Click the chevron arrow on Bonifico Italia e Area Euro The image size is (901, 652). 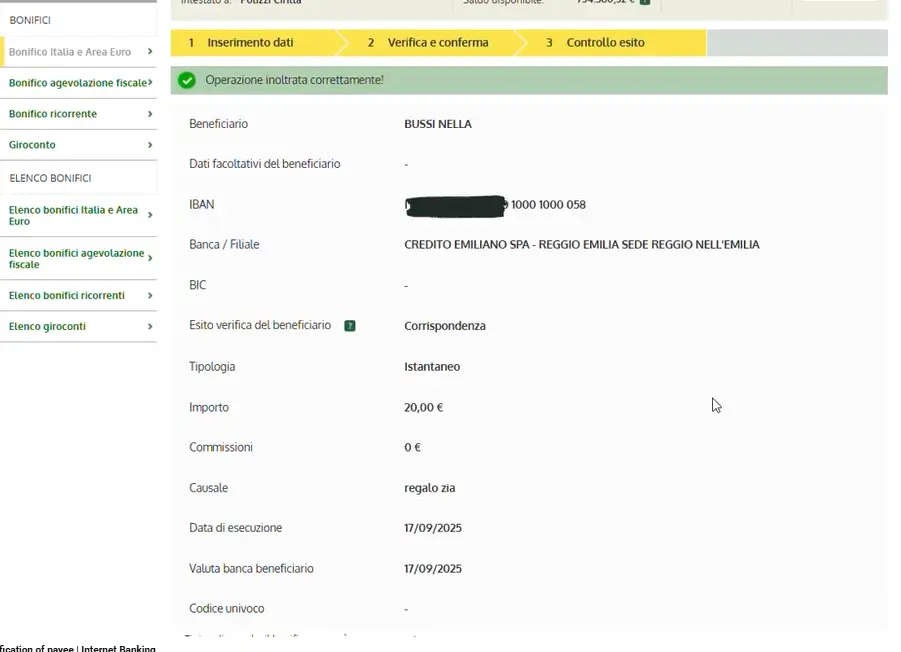click(150, 50)
